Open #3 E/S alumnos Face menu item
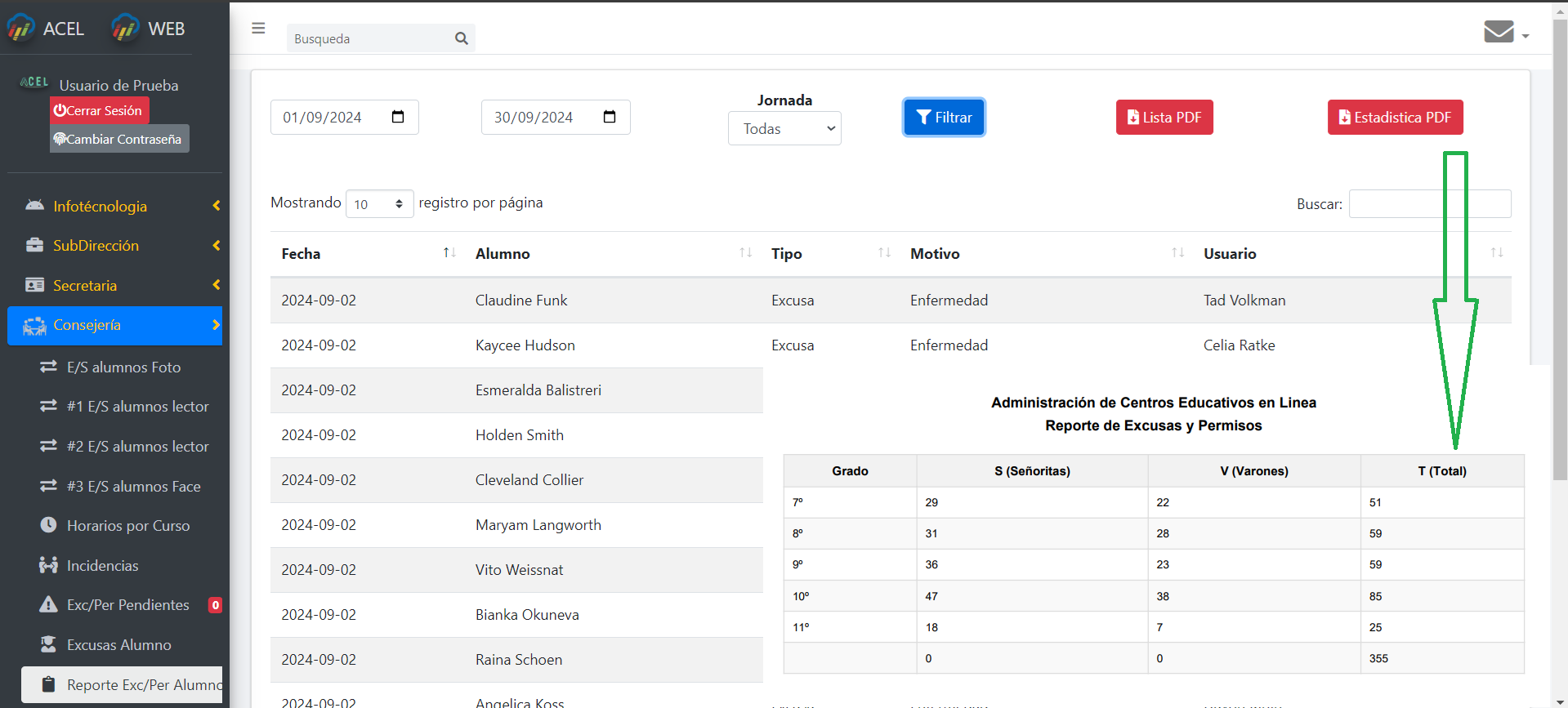The height and width of the screenshot is (708, 1568). click(x=123, y=487)
